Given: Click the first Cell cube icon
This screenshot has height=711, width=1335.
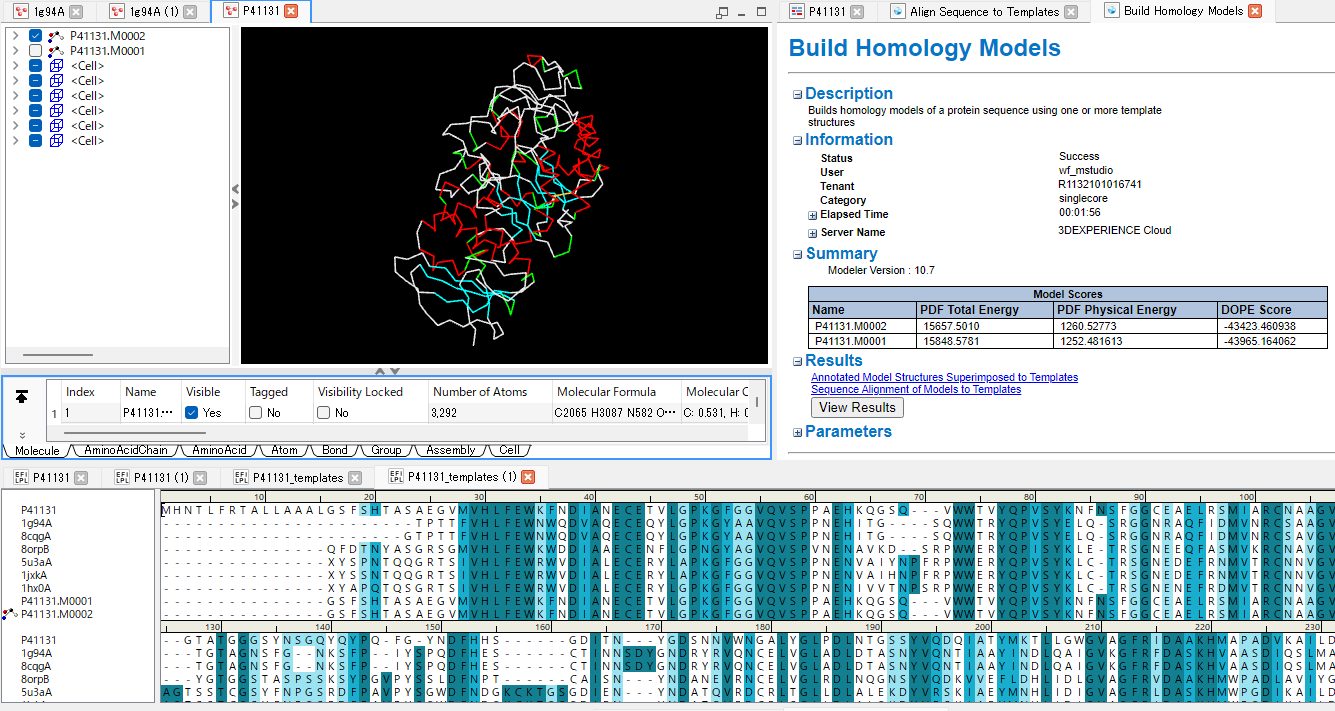Looking at the screenshot, I should (56, 66).
